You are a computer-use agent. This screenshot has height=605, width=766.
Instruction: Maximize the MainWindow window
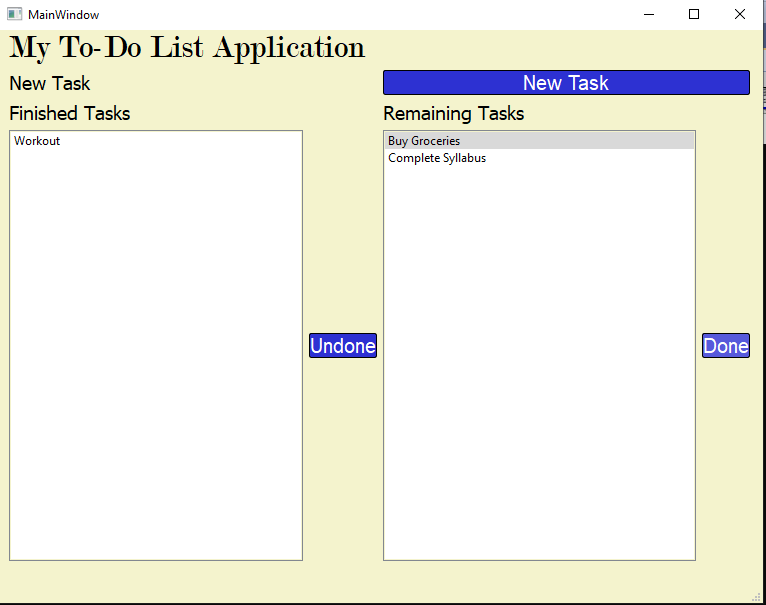[x=694, y=14]
